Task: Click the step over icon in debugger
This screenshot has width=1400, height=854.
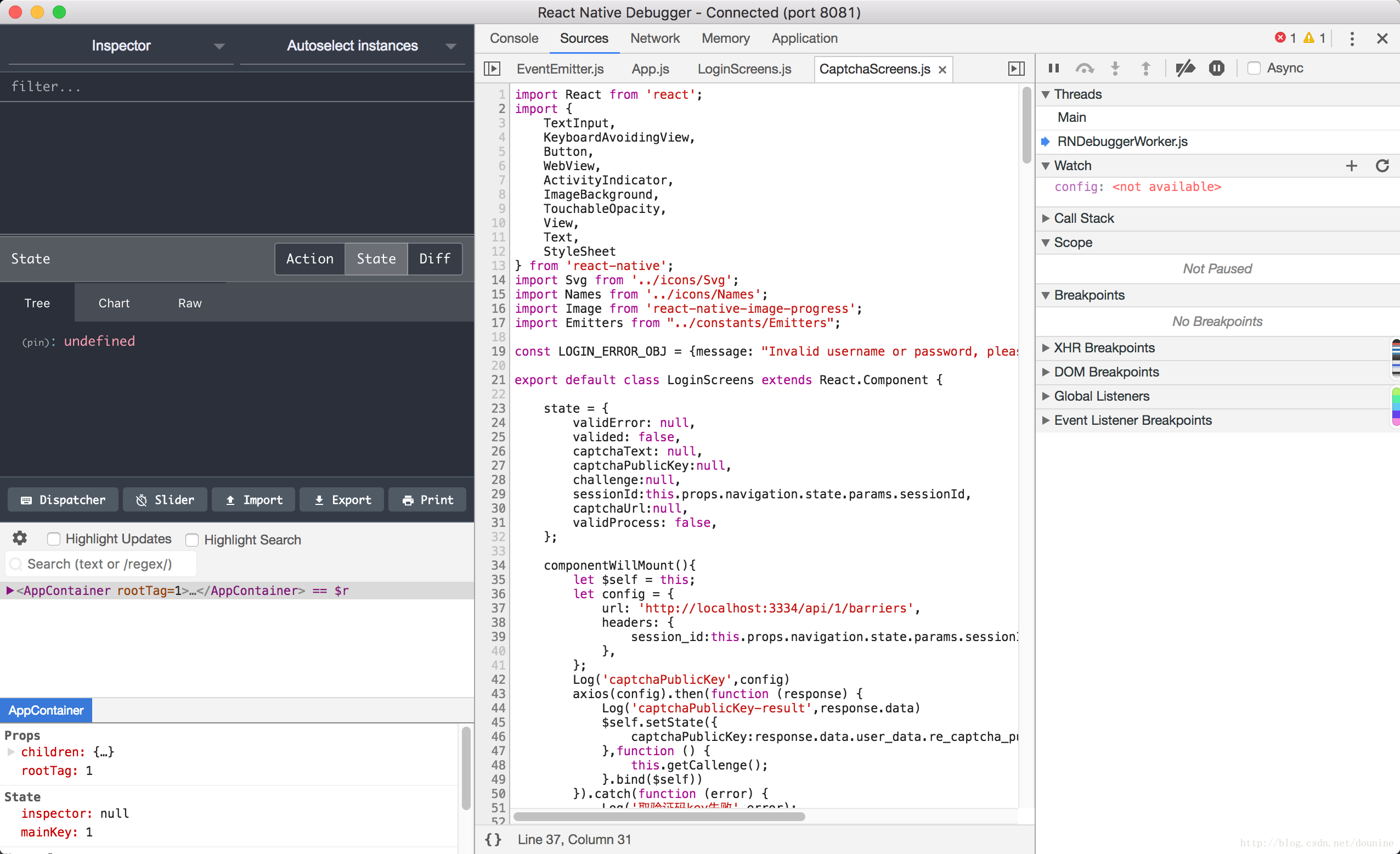Action: point(1085,68)
